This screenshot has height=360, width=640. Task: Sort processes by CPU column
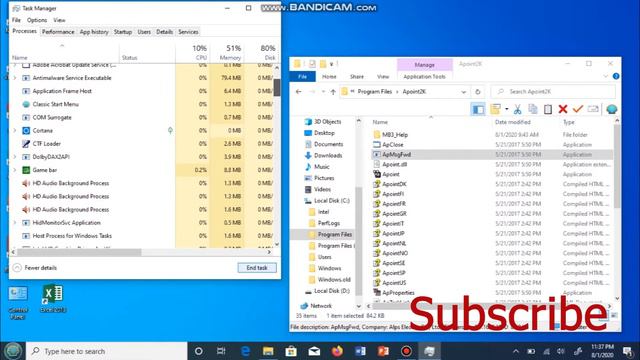coord(192,52)
